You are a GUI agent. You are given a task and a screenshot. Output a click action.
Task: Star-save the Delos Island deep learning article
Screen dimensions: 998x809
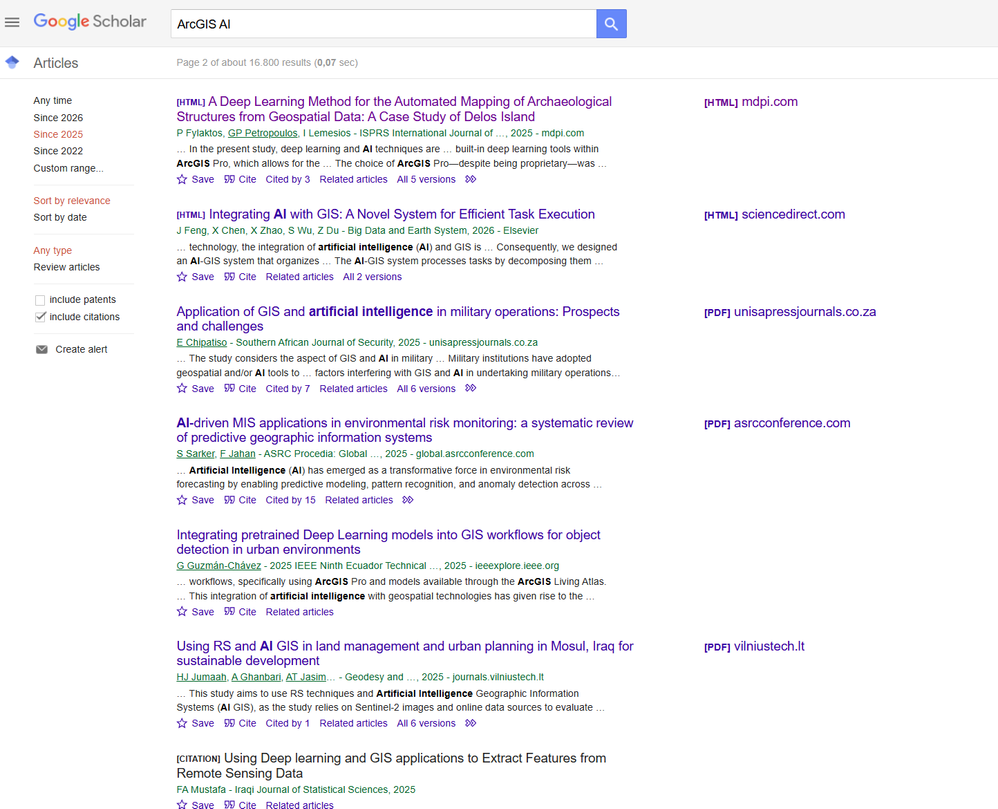coord(182,179)
